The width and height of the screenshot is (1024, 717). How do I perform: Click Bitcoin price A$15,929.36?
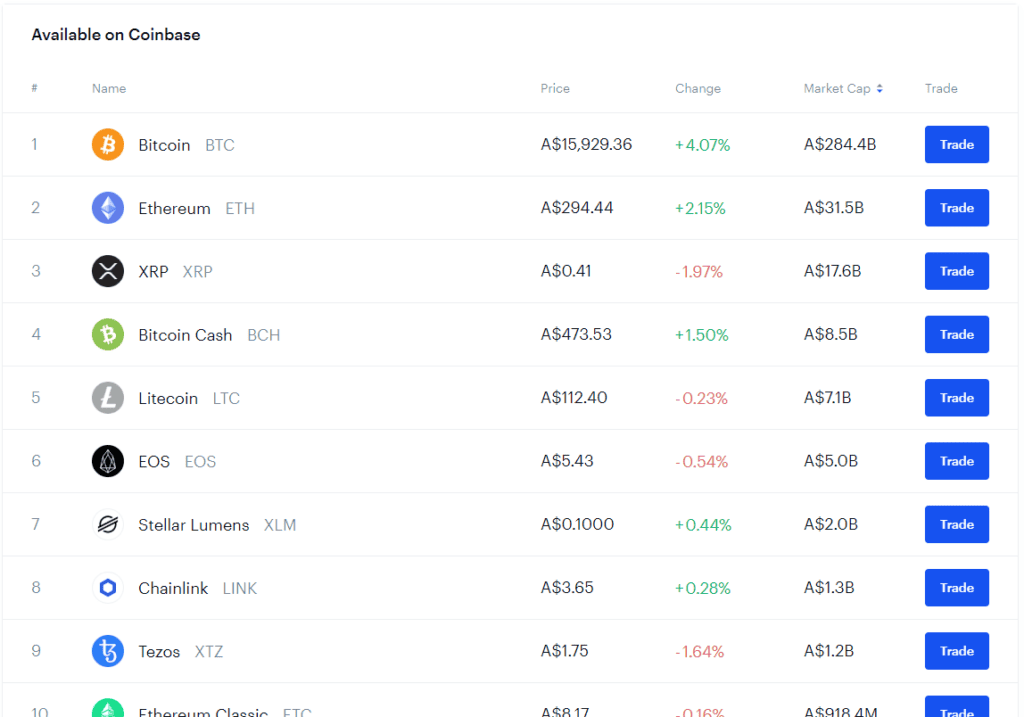(x=586, y=144)
